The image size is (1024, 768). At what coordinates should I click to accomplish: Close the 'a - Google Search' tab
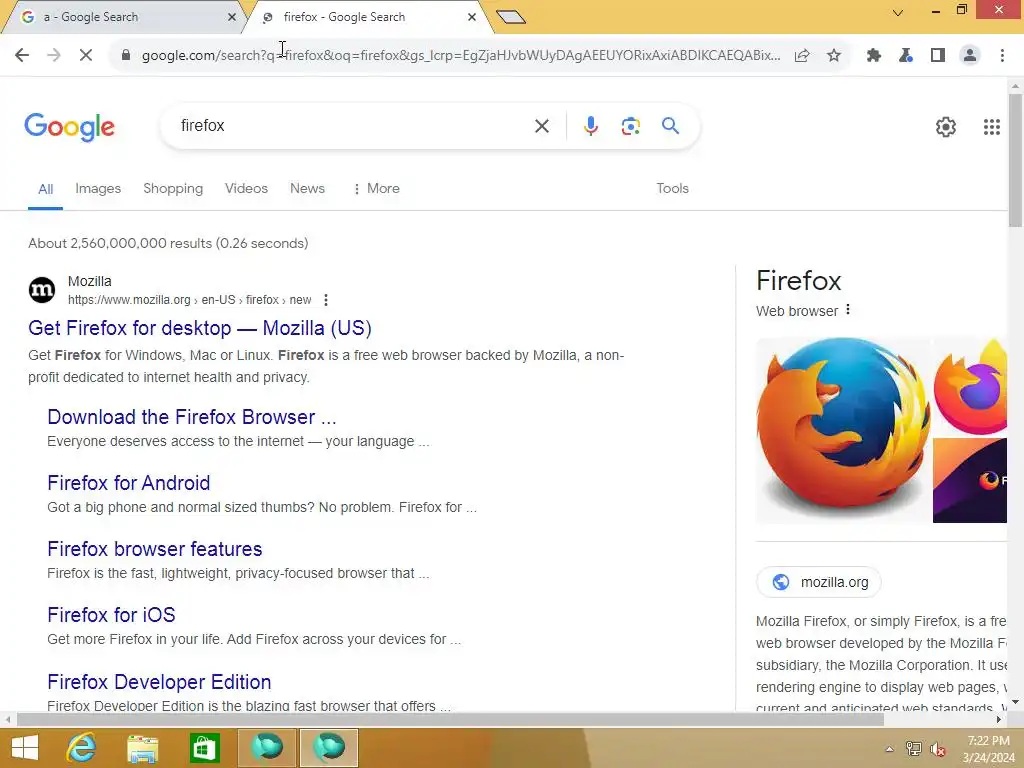click(232, 17)
